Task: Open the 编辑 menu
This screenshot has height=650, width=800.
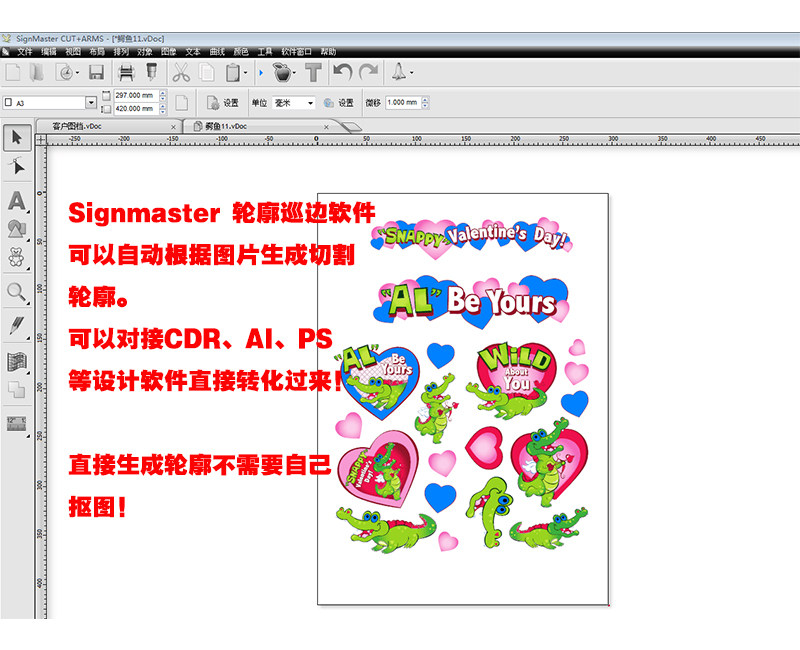Action: pos(49,52)
